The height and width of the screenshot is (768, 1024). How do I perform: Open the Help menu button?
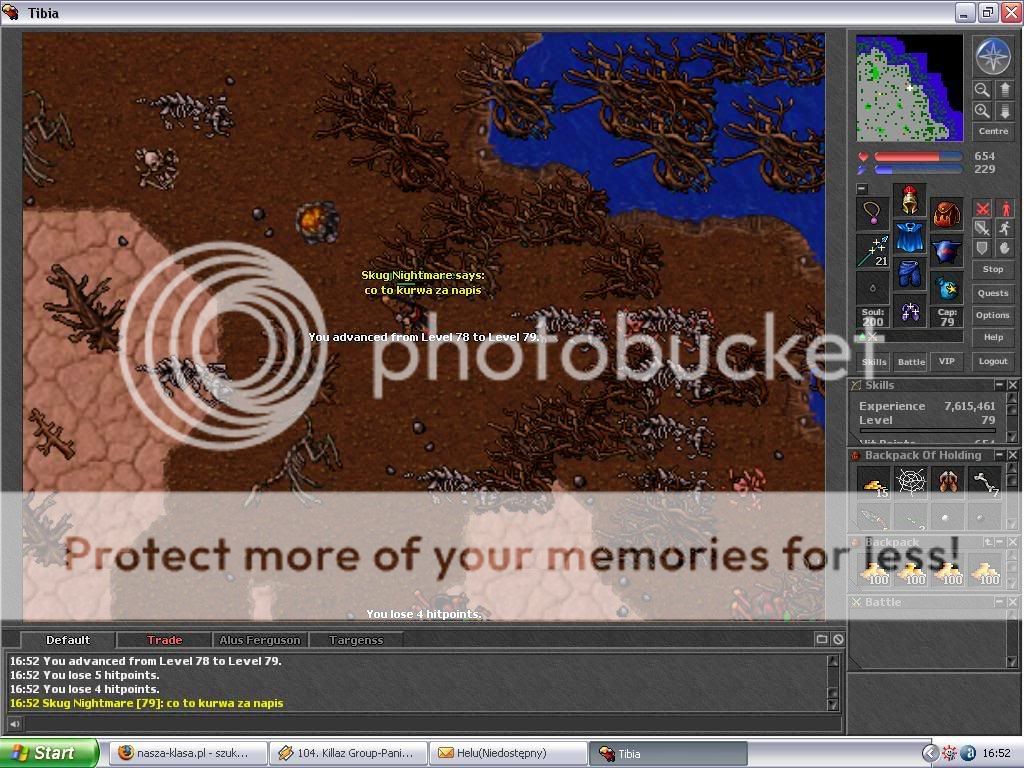click(993, 338)
